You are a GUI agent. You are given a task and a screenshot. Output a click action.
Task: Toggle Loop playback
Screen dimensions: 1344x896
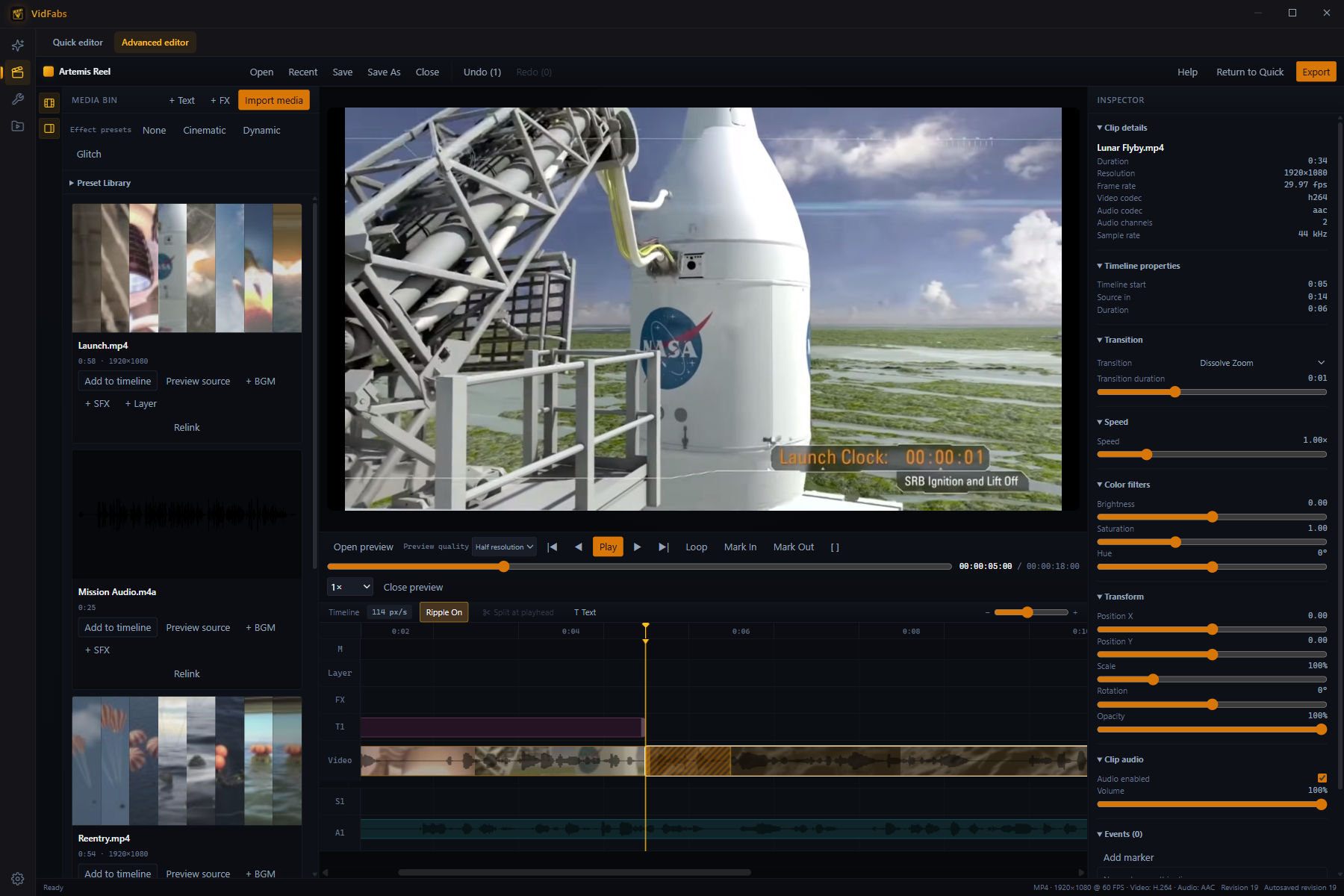[697, 547]
